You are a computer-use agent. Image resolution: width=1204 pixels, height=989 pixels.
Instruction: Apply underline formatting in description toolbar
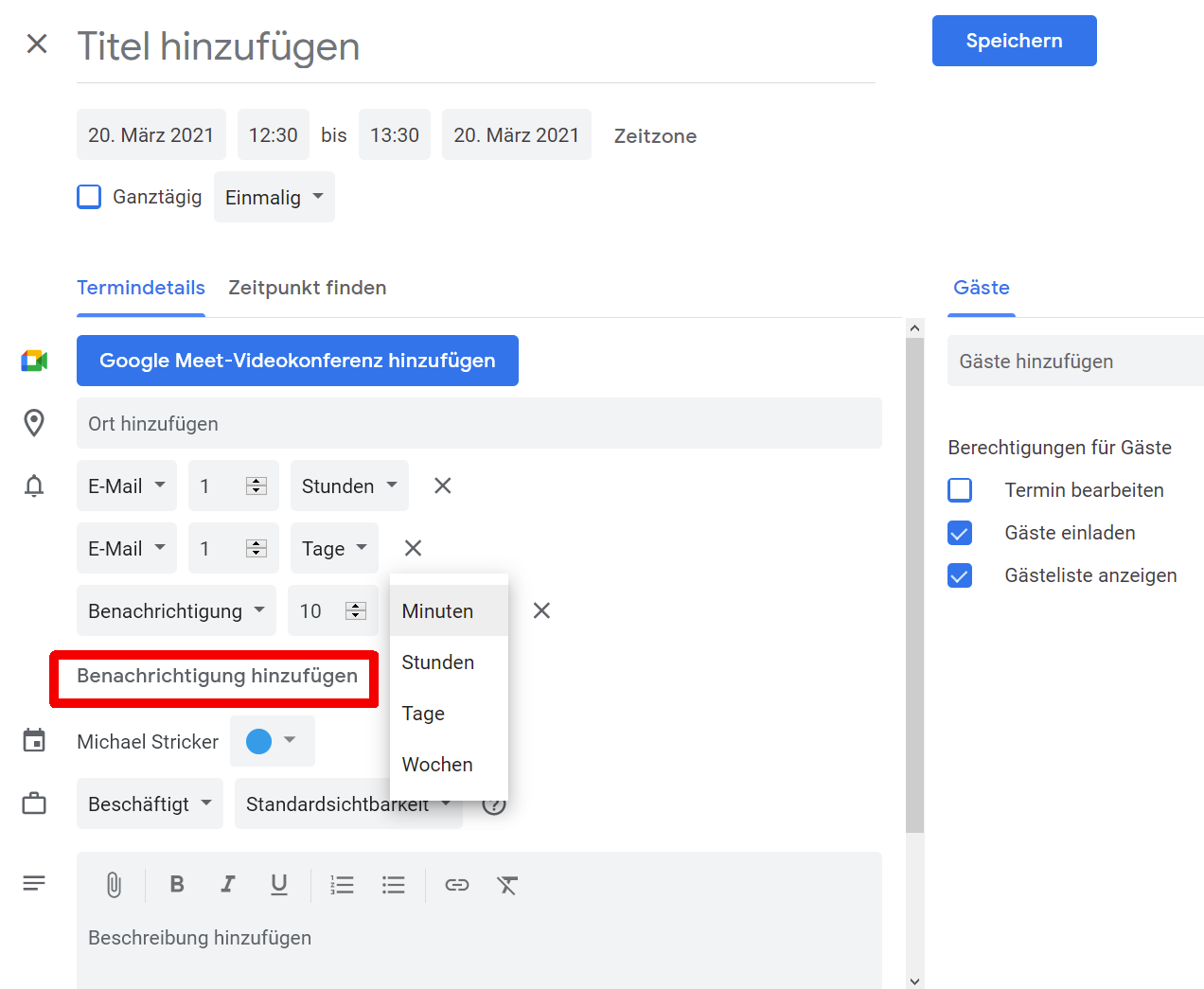tap(279, 884)
